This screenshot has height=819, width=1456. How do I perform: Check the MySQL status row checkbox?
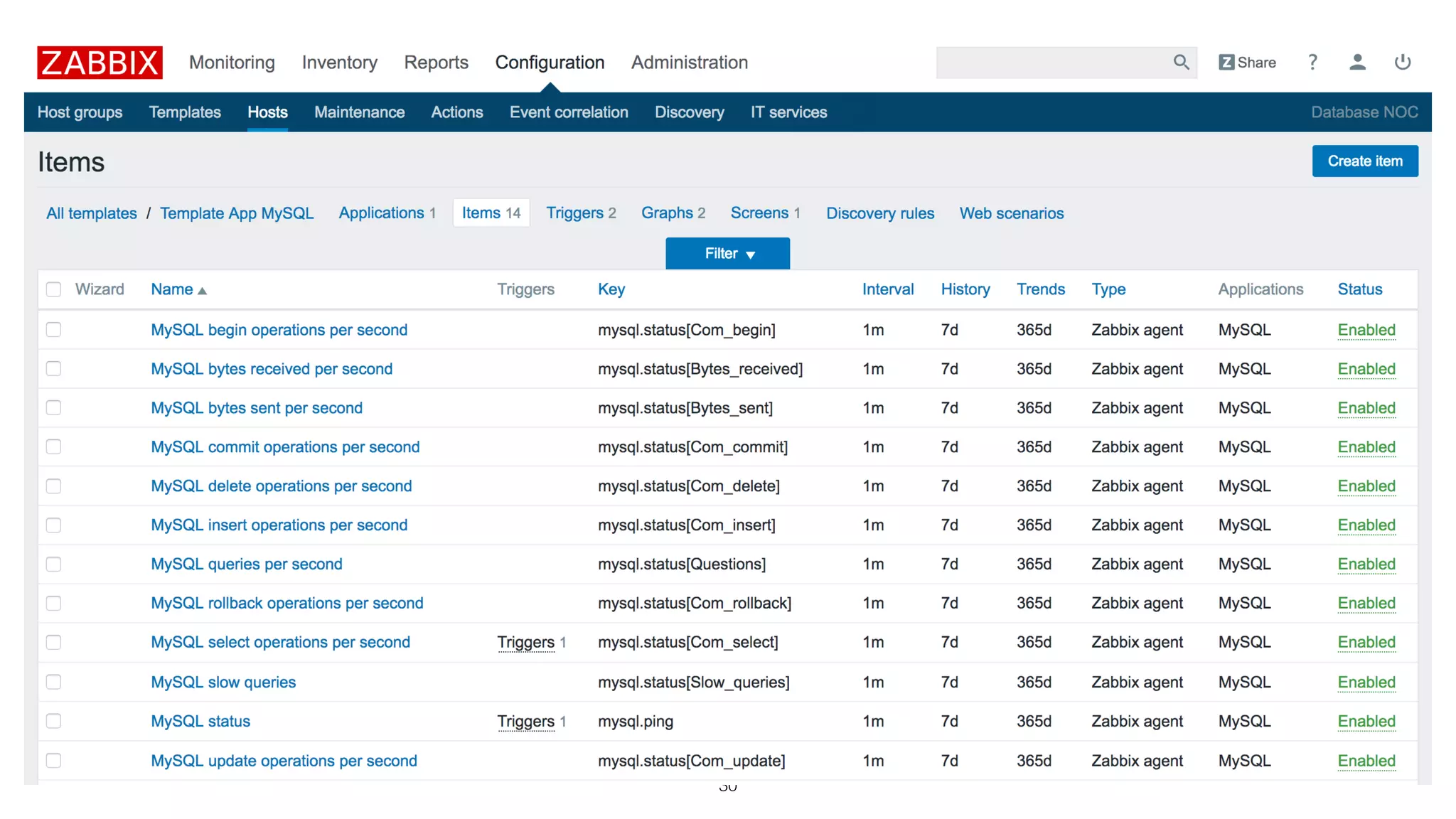54,721
